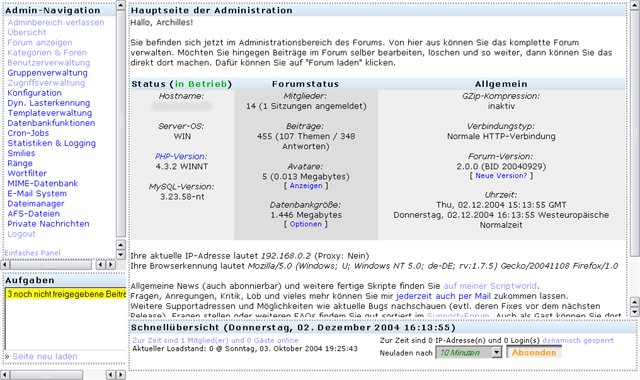The image size is (640, 380).
Task: Open the PHP-Version info link
Action: tap(181, 156)
